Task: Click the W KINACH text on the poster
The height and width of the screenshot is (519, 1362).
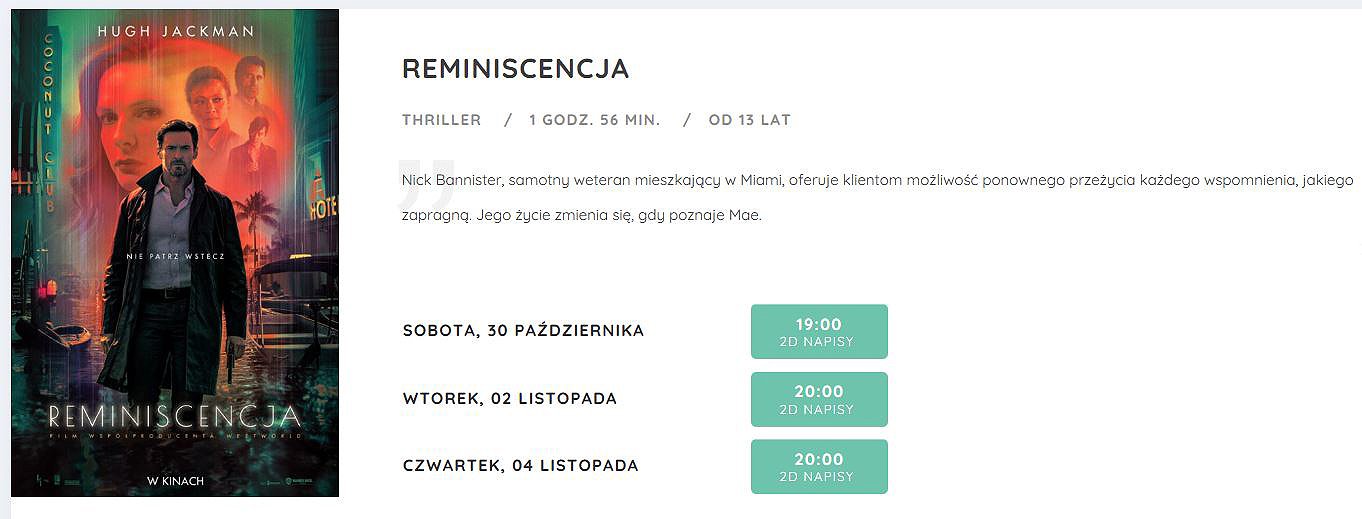Action: pyautogui.click(x=175, y=481)
